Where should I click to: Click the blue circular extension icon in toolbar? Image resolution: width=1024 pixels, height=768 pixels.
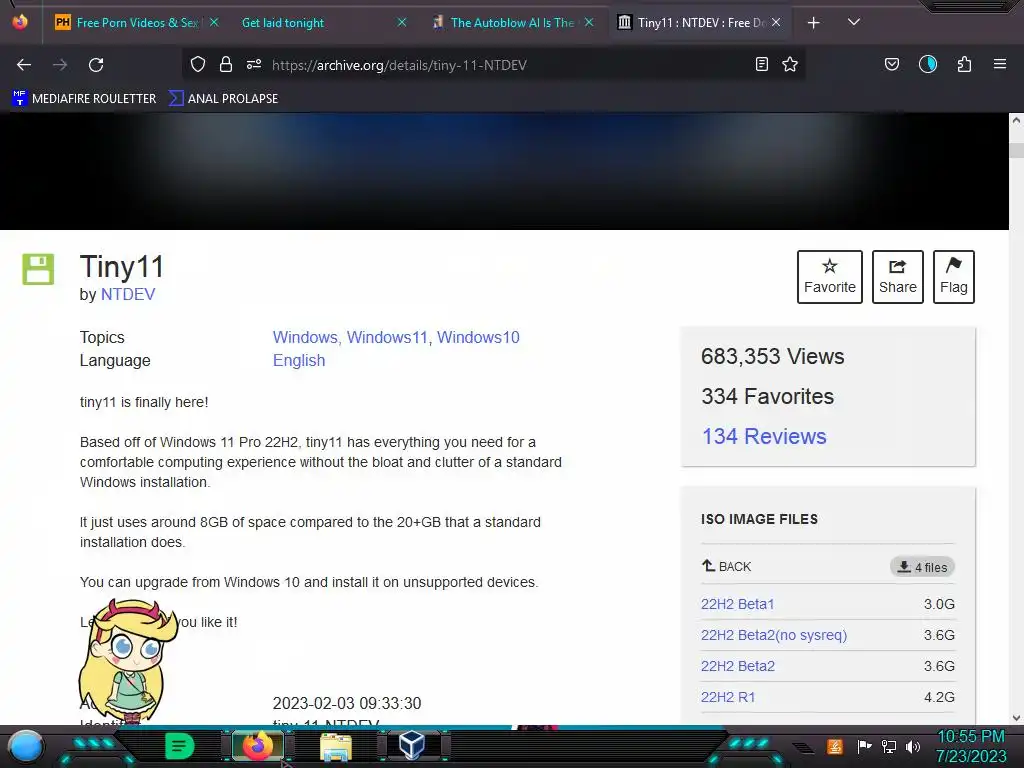pyautogui.click(x=928, y=64)
